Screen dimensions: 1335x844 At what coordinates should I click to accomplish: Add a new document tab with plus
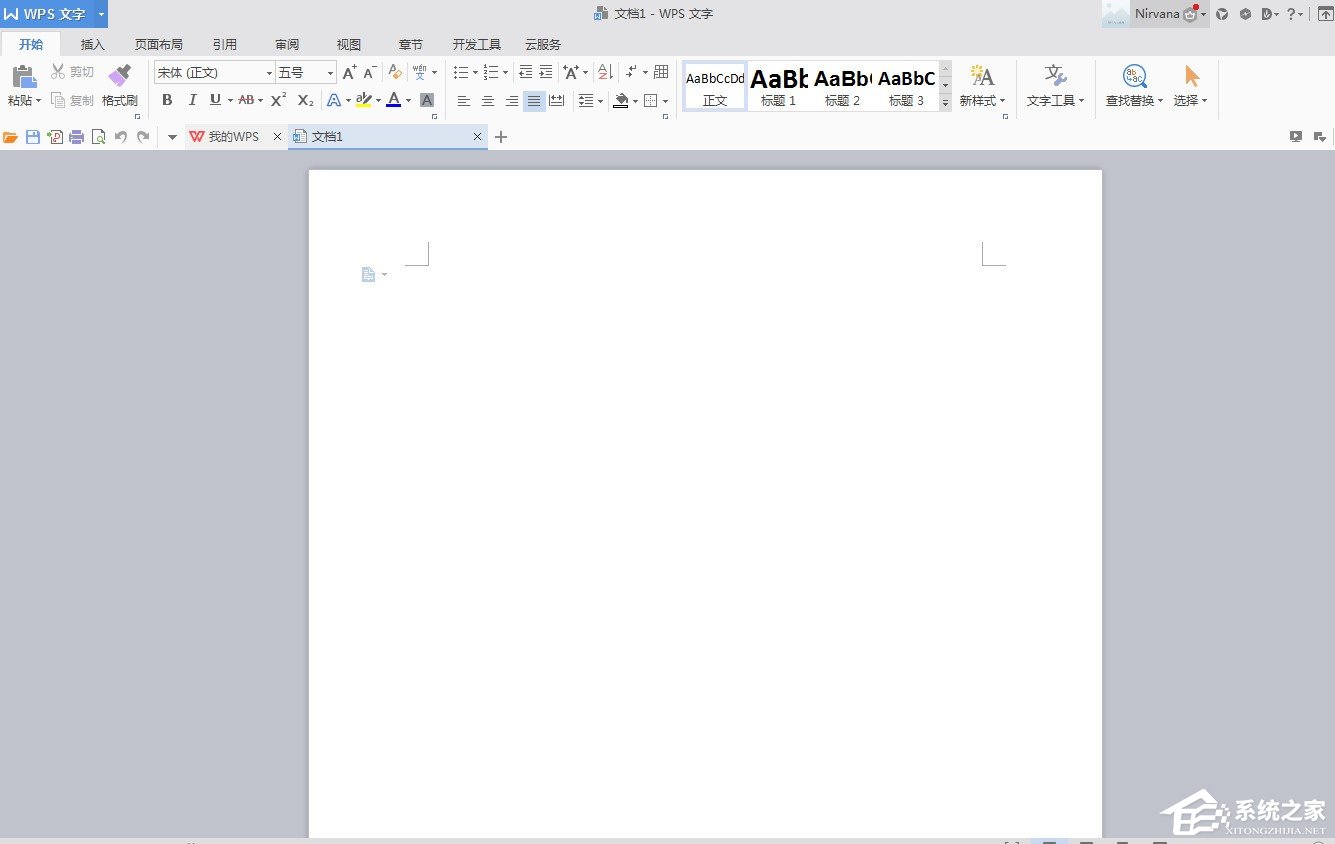501,137
